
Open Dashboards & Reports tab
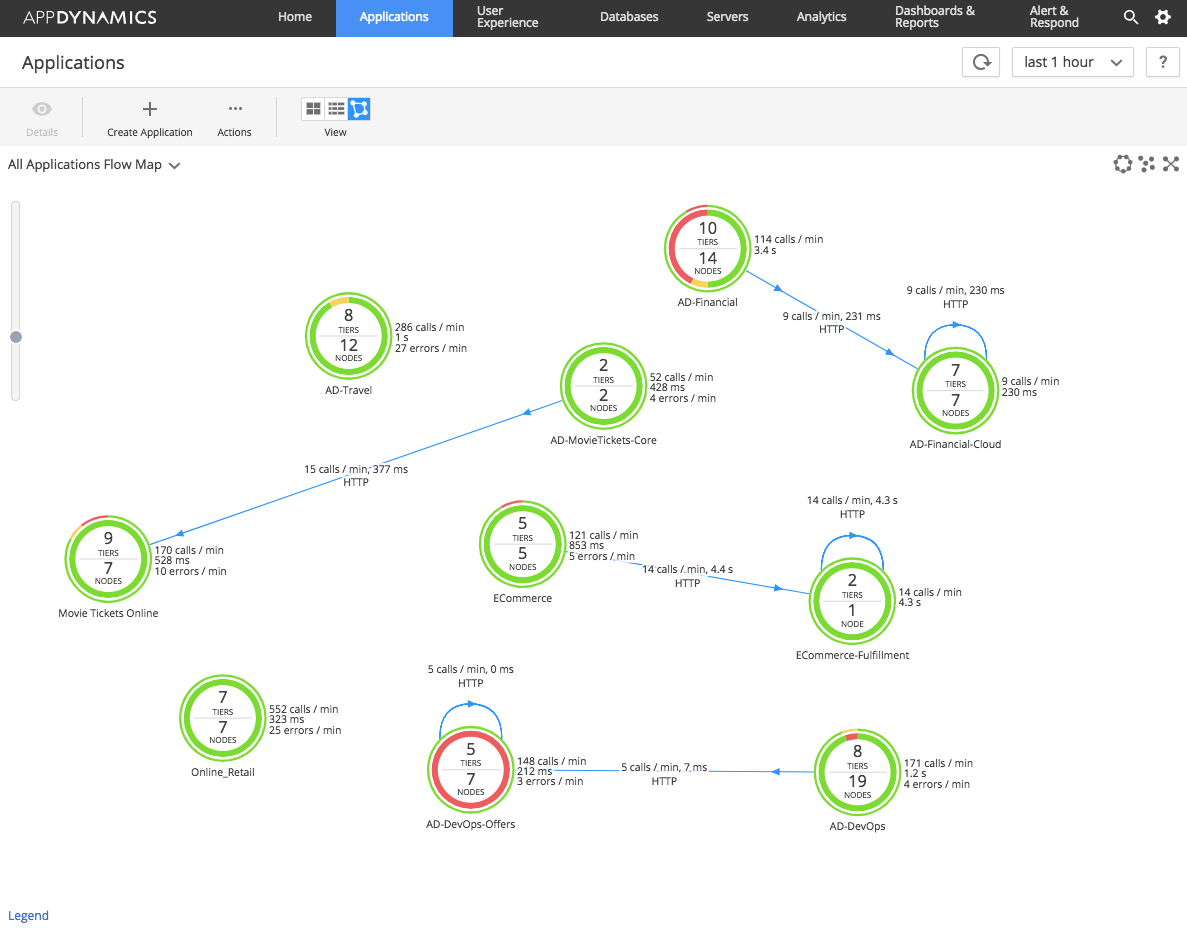point(935,17)
